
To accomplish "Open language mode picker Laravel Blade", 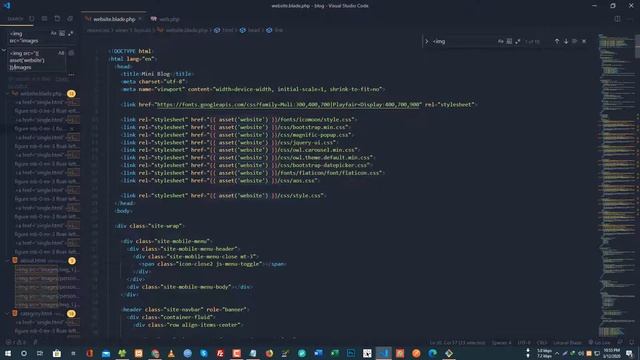I will pos(567,342).
